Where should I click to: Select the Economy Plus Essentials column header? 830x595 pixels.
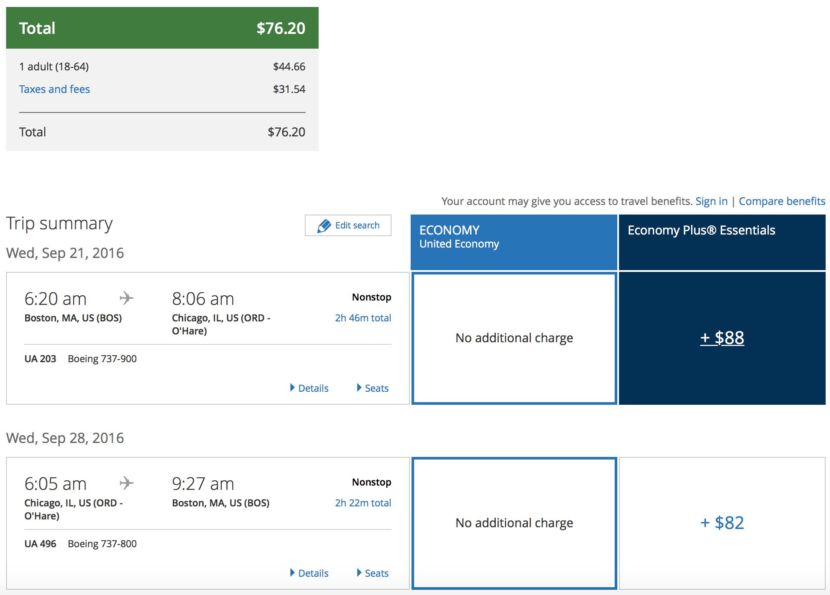[722, 242]
